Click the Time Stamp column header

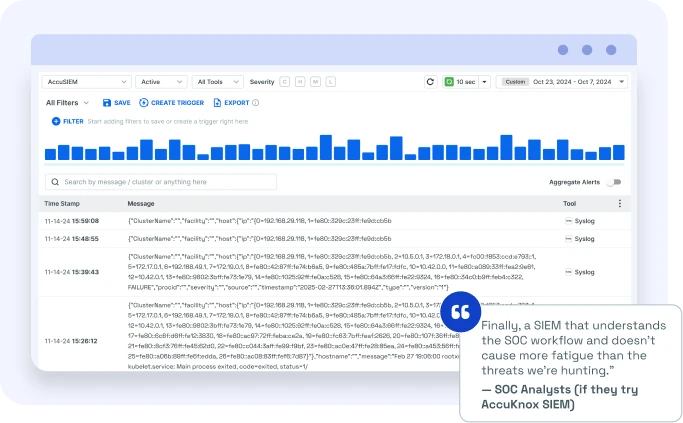coord(62,203)
